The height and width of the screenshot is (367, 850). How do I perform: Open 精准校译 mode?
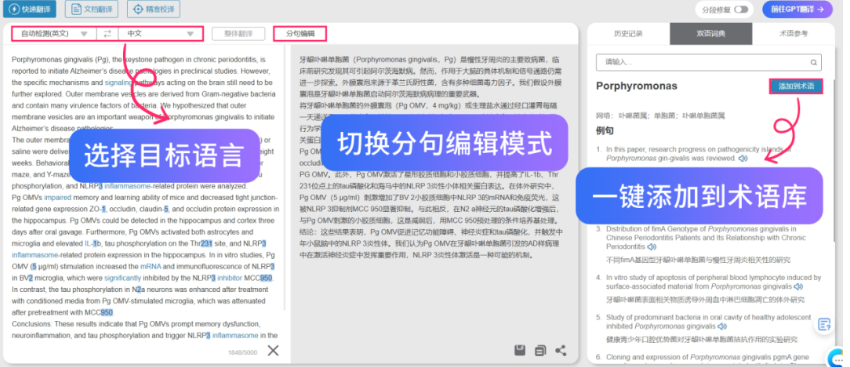pyautogui.click(x=153, y=9)
